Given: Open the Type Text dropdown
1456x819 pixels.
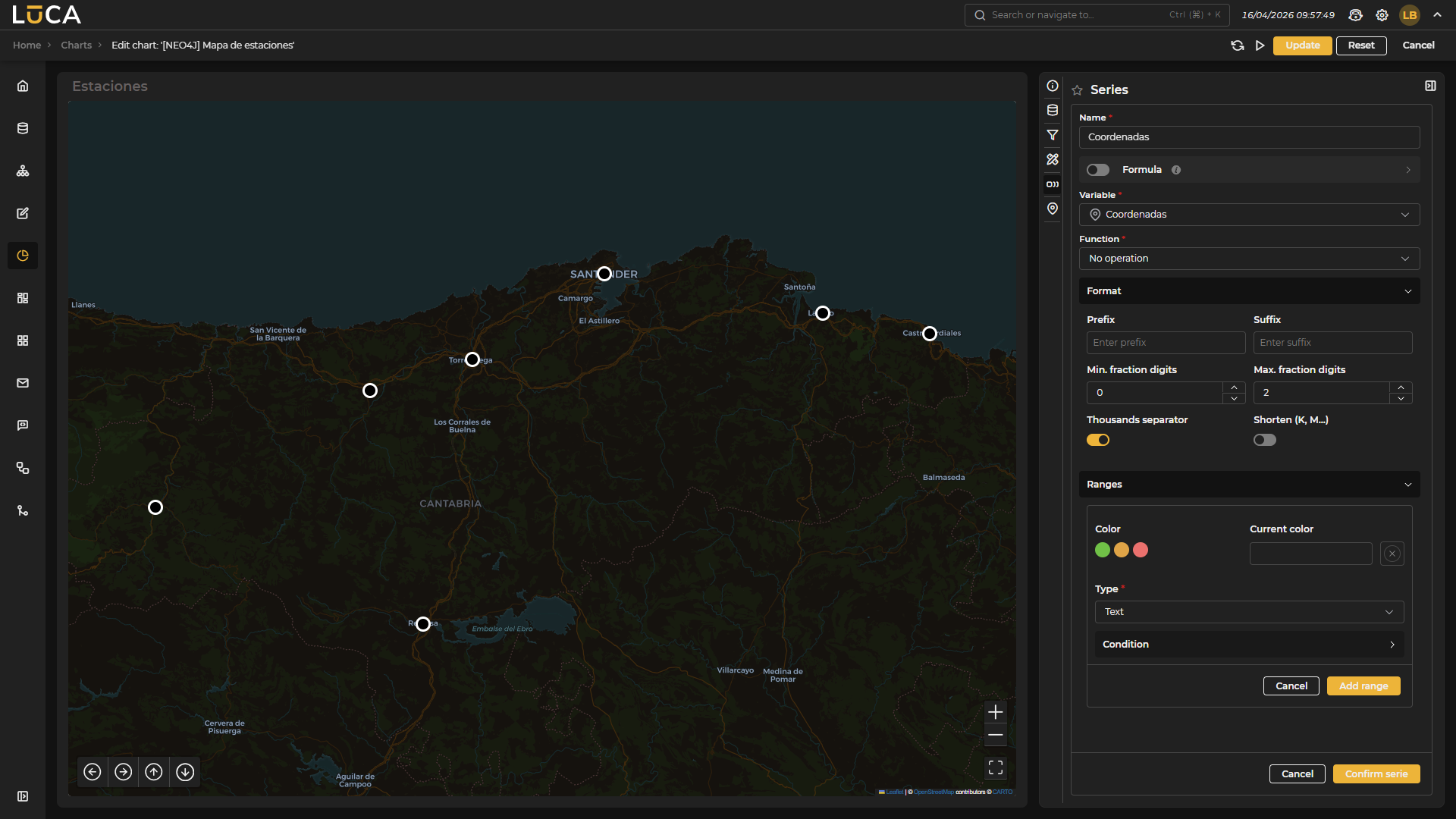Looking at the screenshot, I should (x=1250, y=612).
